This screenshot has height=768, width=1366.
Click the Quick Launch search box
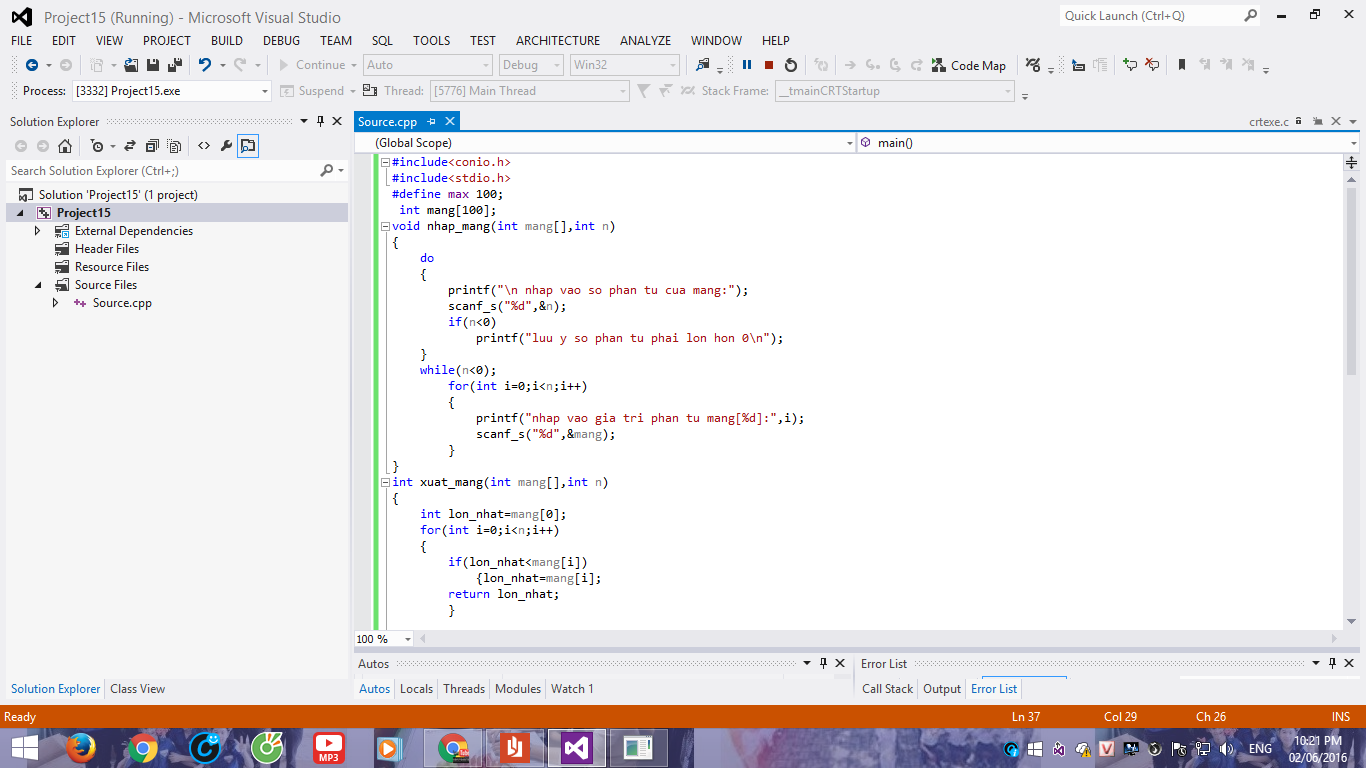[1150, 16]
